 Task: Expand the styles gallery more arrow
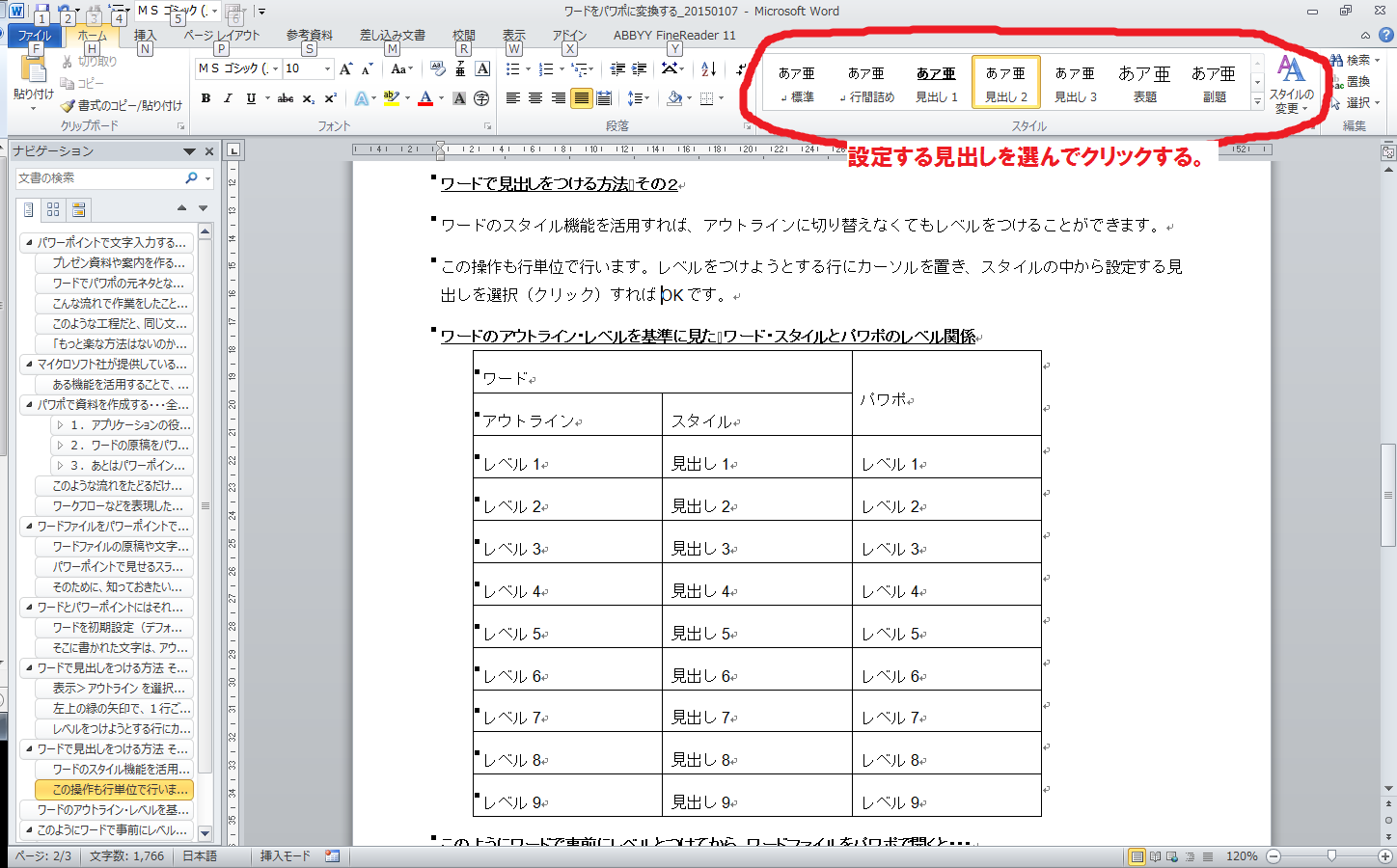coord(1257,102)
